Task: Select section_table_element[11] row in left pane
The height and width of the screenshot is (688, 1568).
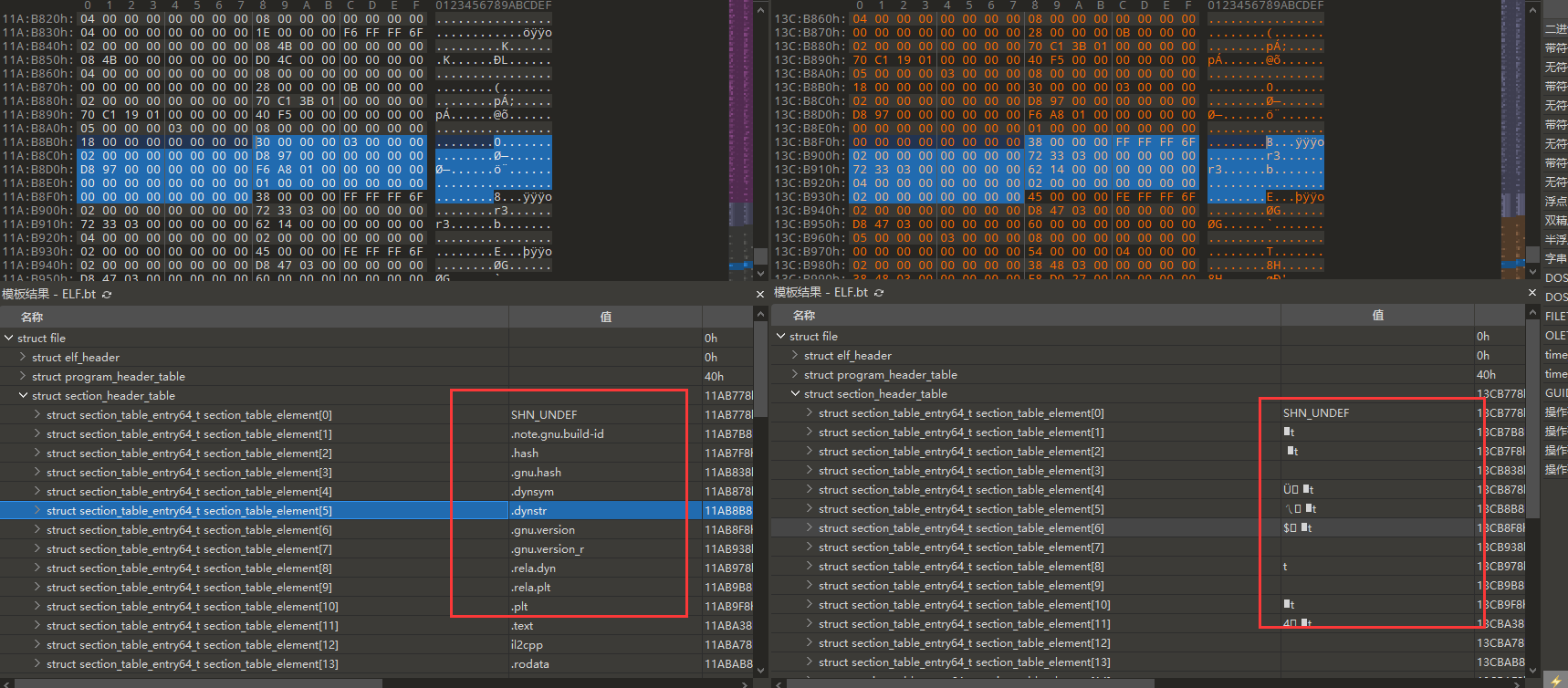Action: 376,626
